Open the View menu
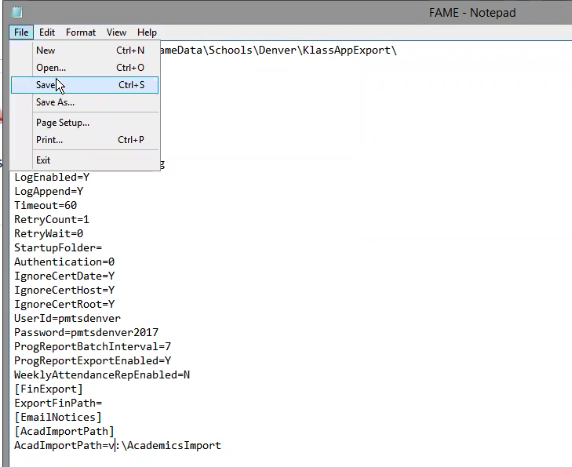The height and width of the screenshot is (467, 572). (x=116, y=32)
